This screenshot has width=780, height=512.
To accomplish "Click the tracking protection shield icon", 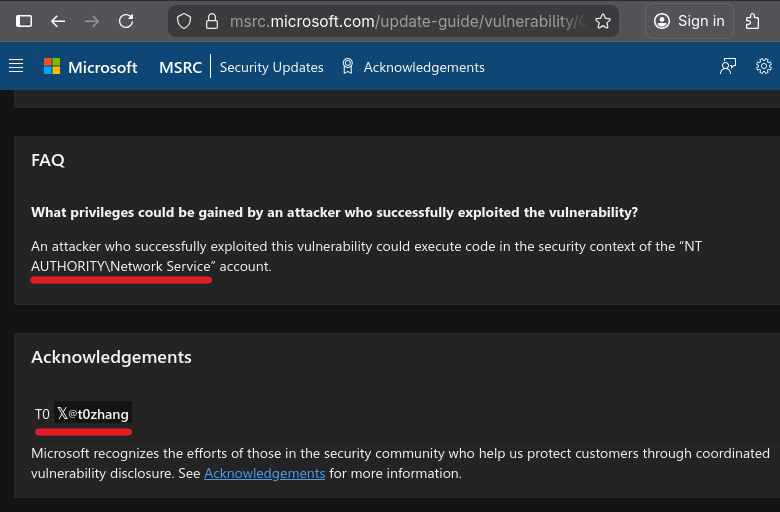I will coord(183,21).
